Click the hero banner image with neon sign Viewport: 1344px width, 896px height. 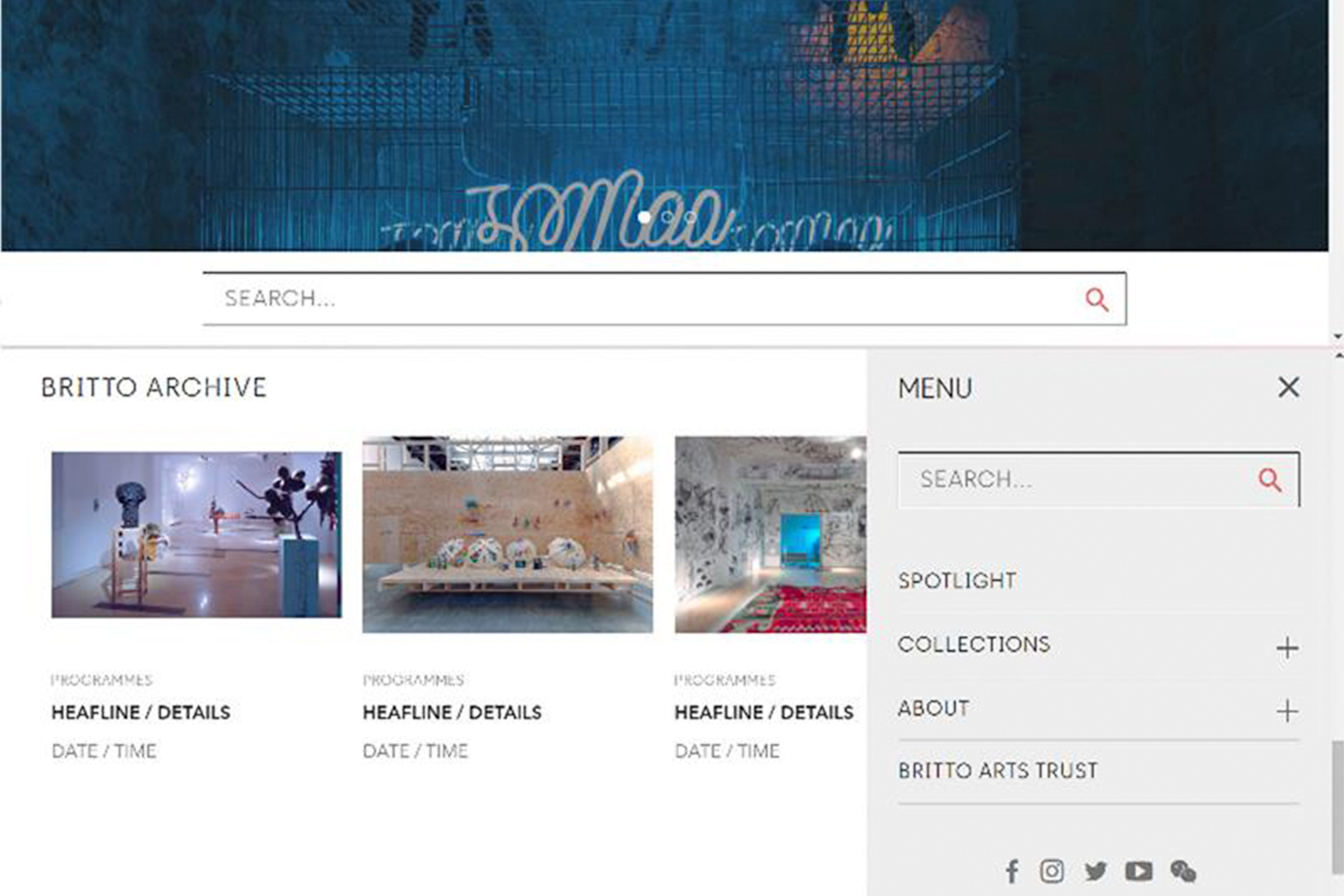click(665, 125)
